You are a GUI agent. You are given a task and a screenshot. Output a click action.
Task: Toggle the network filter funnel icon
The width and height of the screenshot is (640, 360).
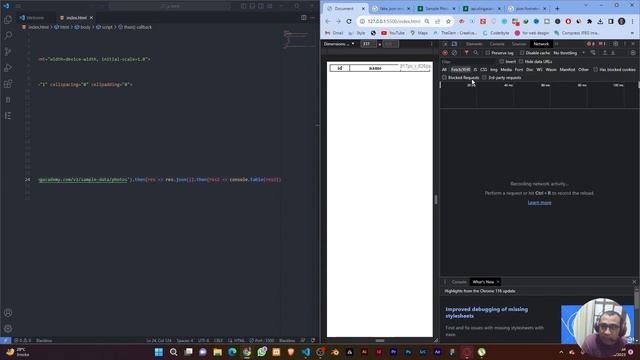click(467, 53)
